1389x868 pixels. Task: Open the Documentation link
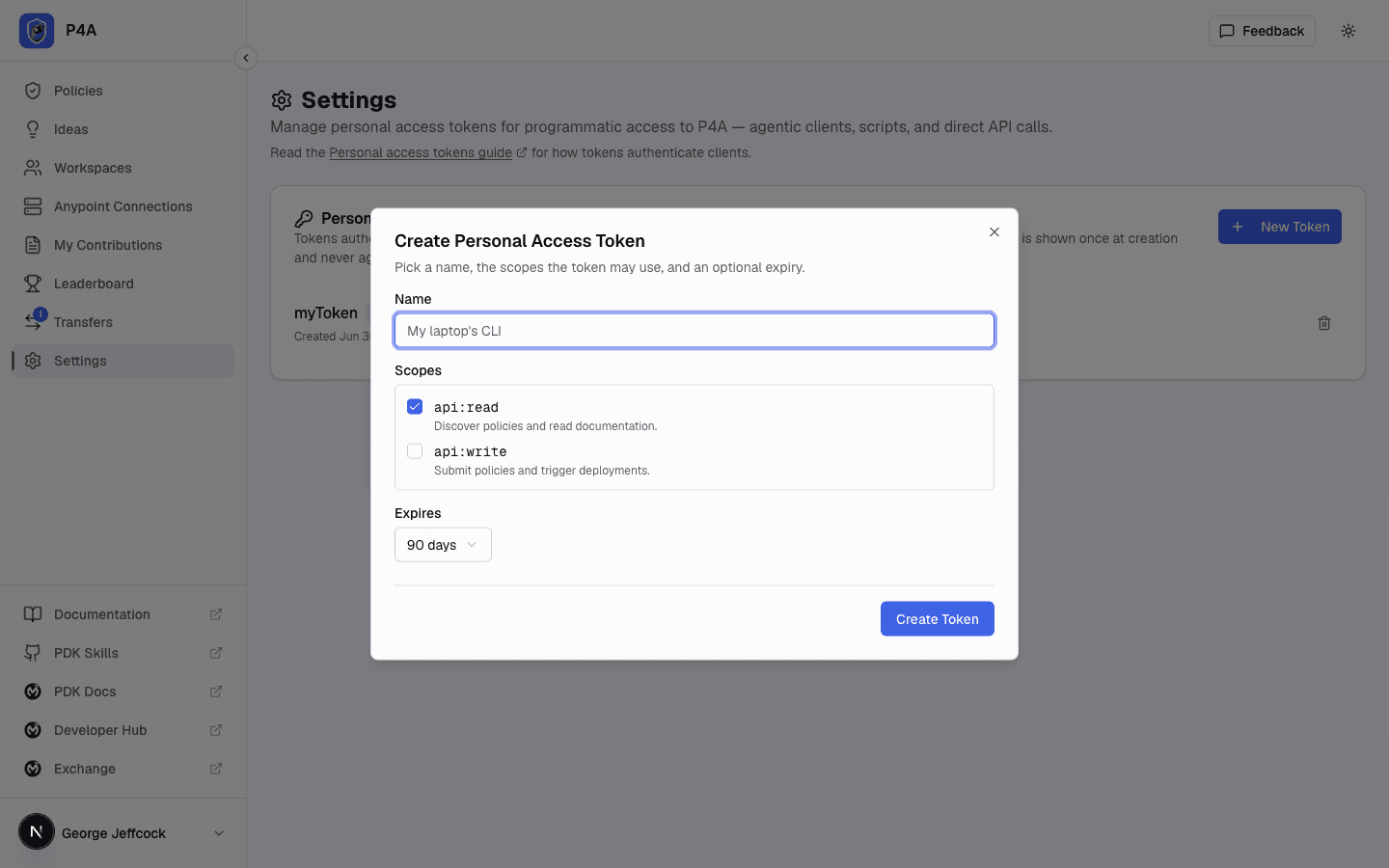pyautogui.click(x=123, y=614)
